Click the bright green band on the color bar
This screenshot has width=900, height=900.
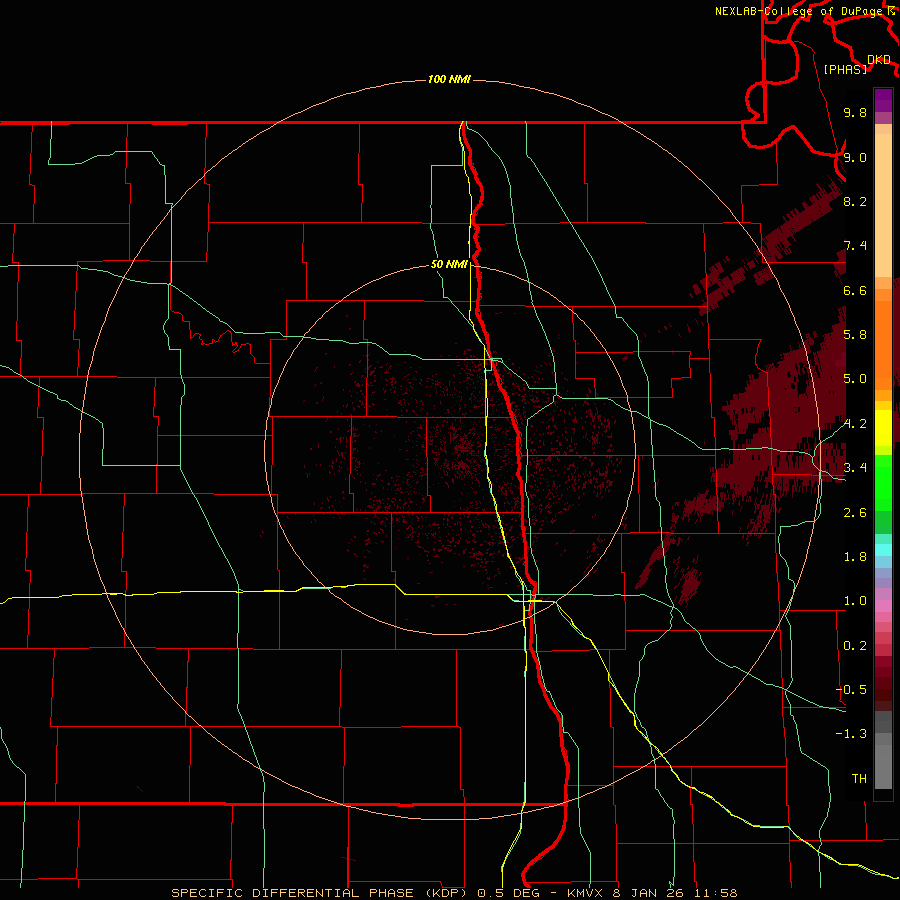point(883,483)
